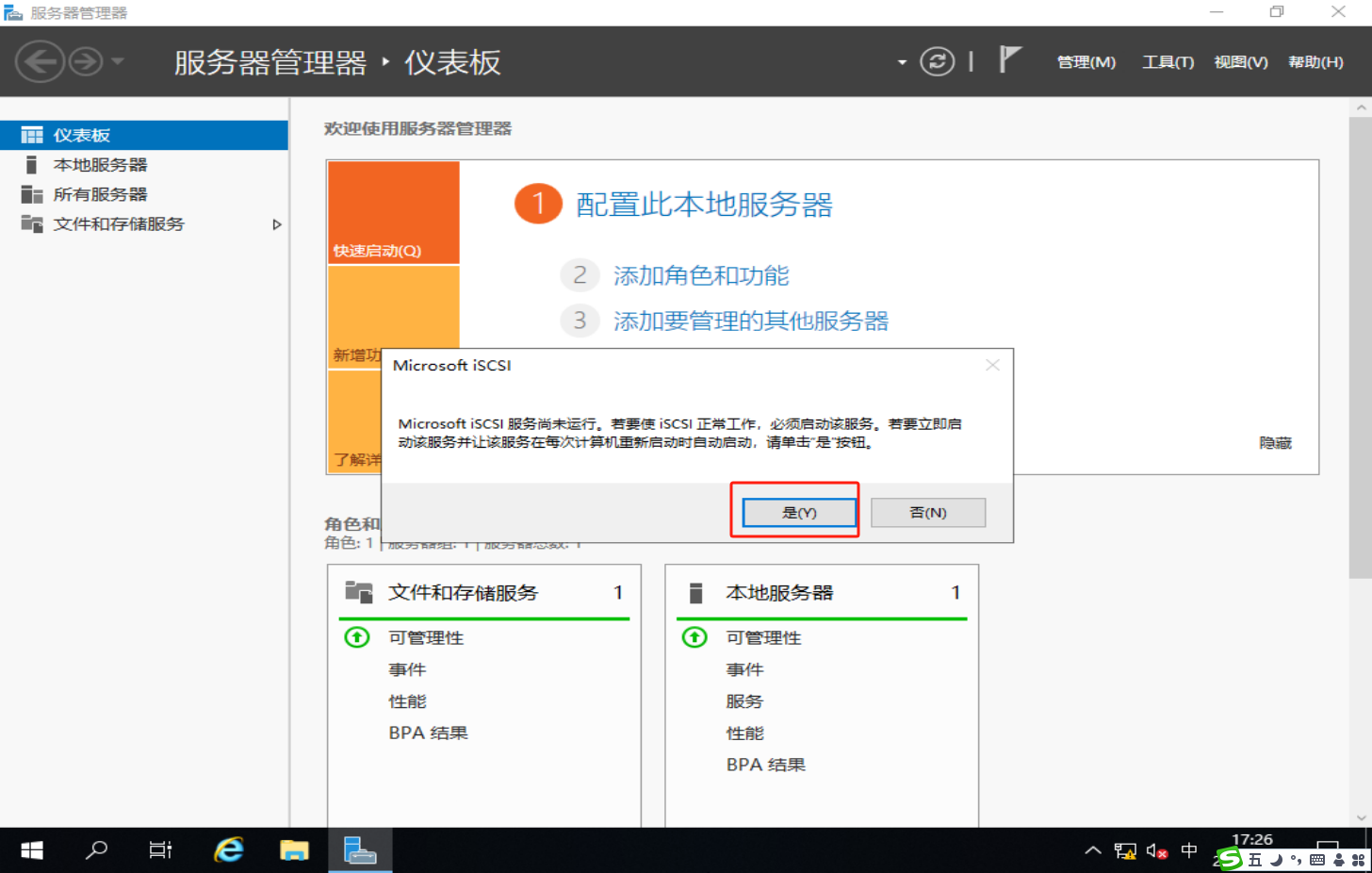Image resolution: width=1372 pixels, height=873 pixels.
Task: Click the scroll-up arrow of the dashboard
Action: pos(1361,108)
